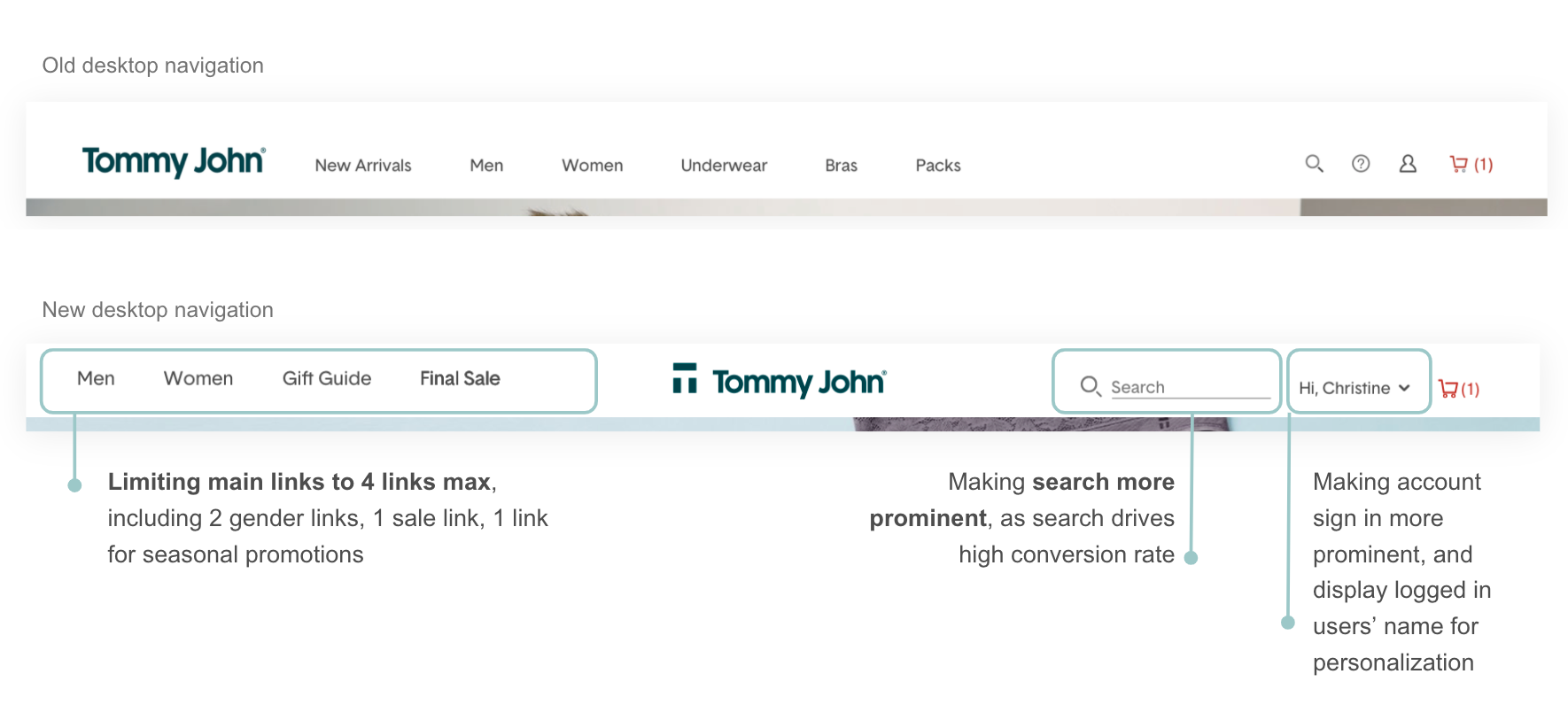Click text 'high conversion rate'
1568x705 pixels.
(x=1067, y=554)
